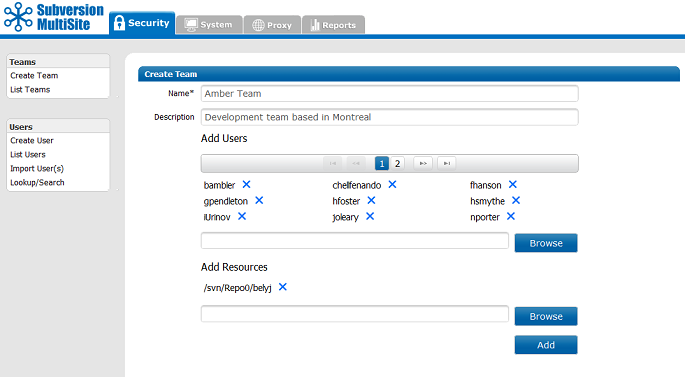Screen dimensions: 685x377
Task: Switch to the Reports tab
Action: click(x=333, y=25)
